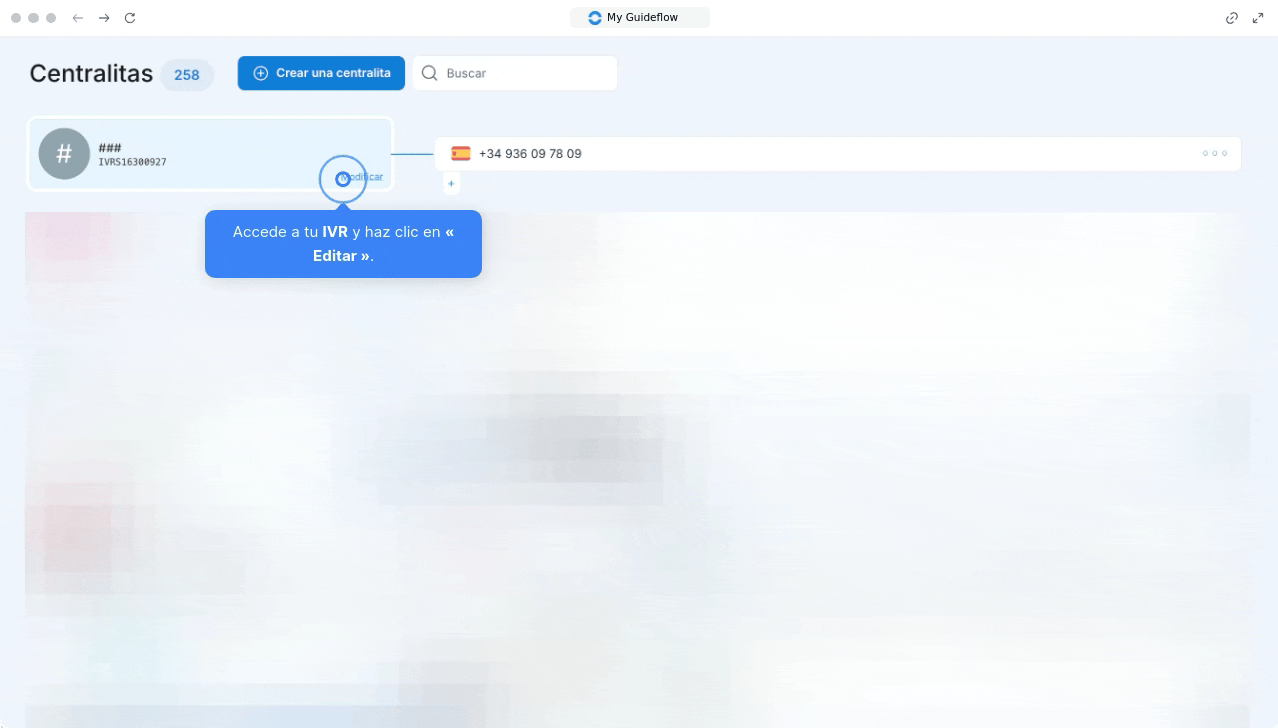The height and width of the screenshot is (728, 1278).
Task: Select the My Guideflow tab
Action: coord(640,18)
